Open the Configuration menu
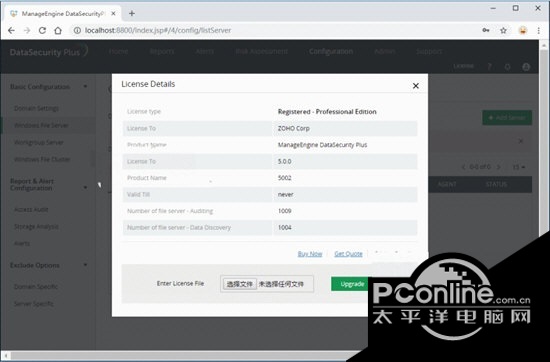Viewport: 550px width, 362px height. coord(331,52)
